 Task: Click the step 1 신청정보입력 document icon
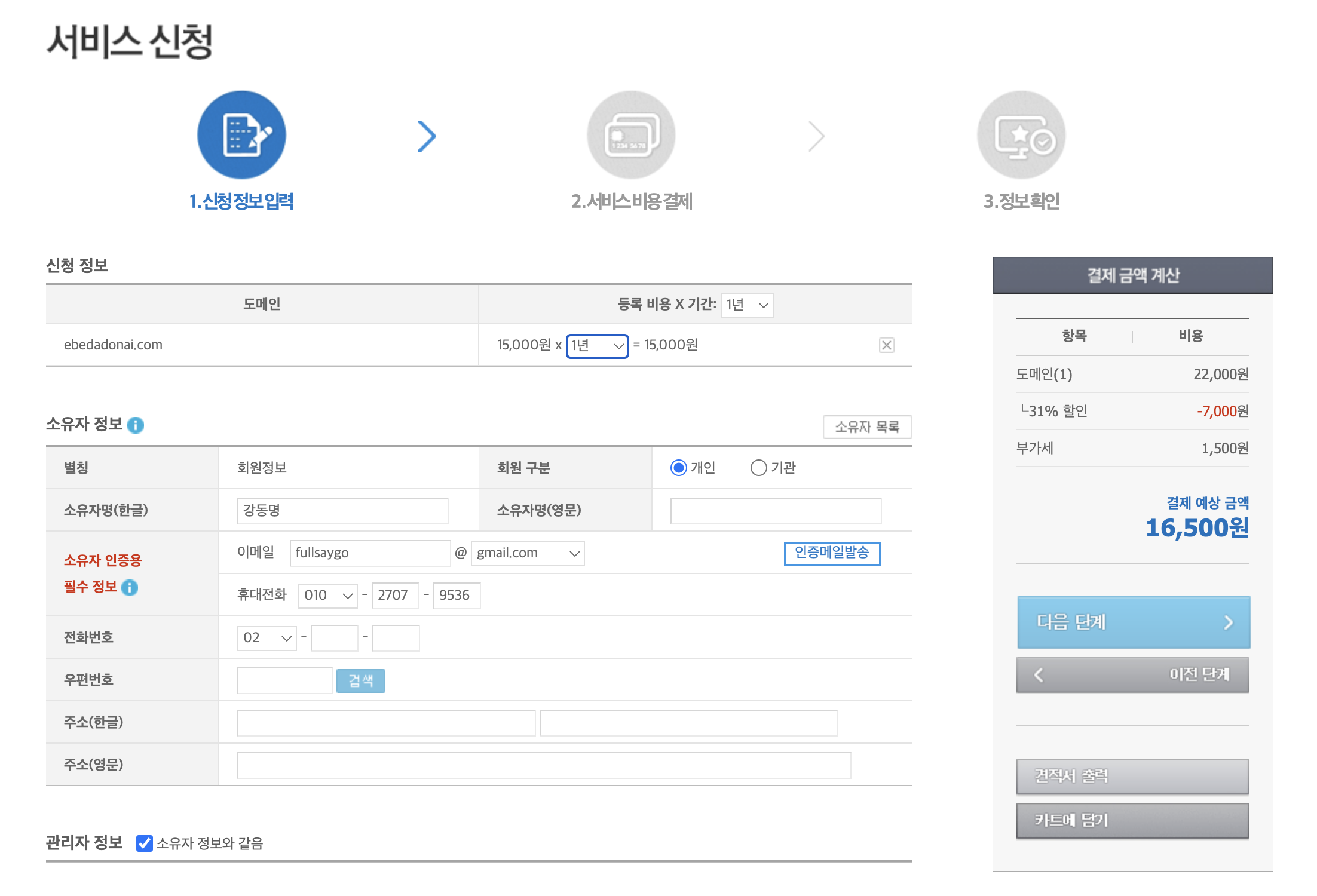[x=241, y=135]
